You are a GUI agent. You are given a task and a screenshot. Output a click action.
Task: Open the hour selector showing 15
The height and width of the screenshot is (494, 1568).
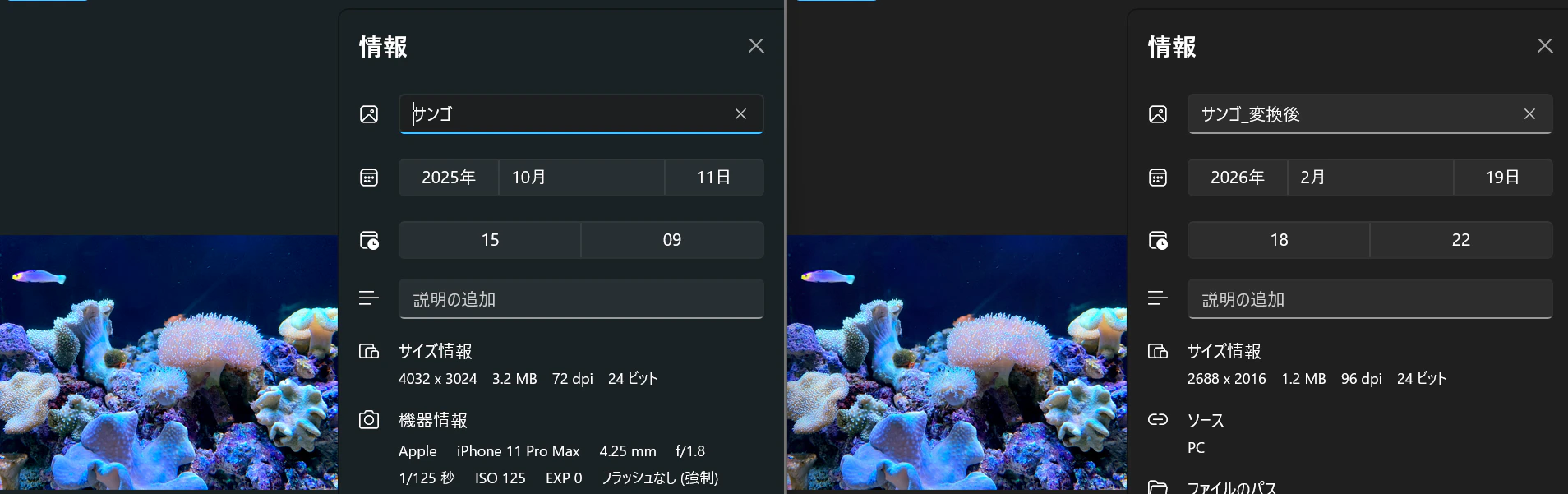click(490, 240)
